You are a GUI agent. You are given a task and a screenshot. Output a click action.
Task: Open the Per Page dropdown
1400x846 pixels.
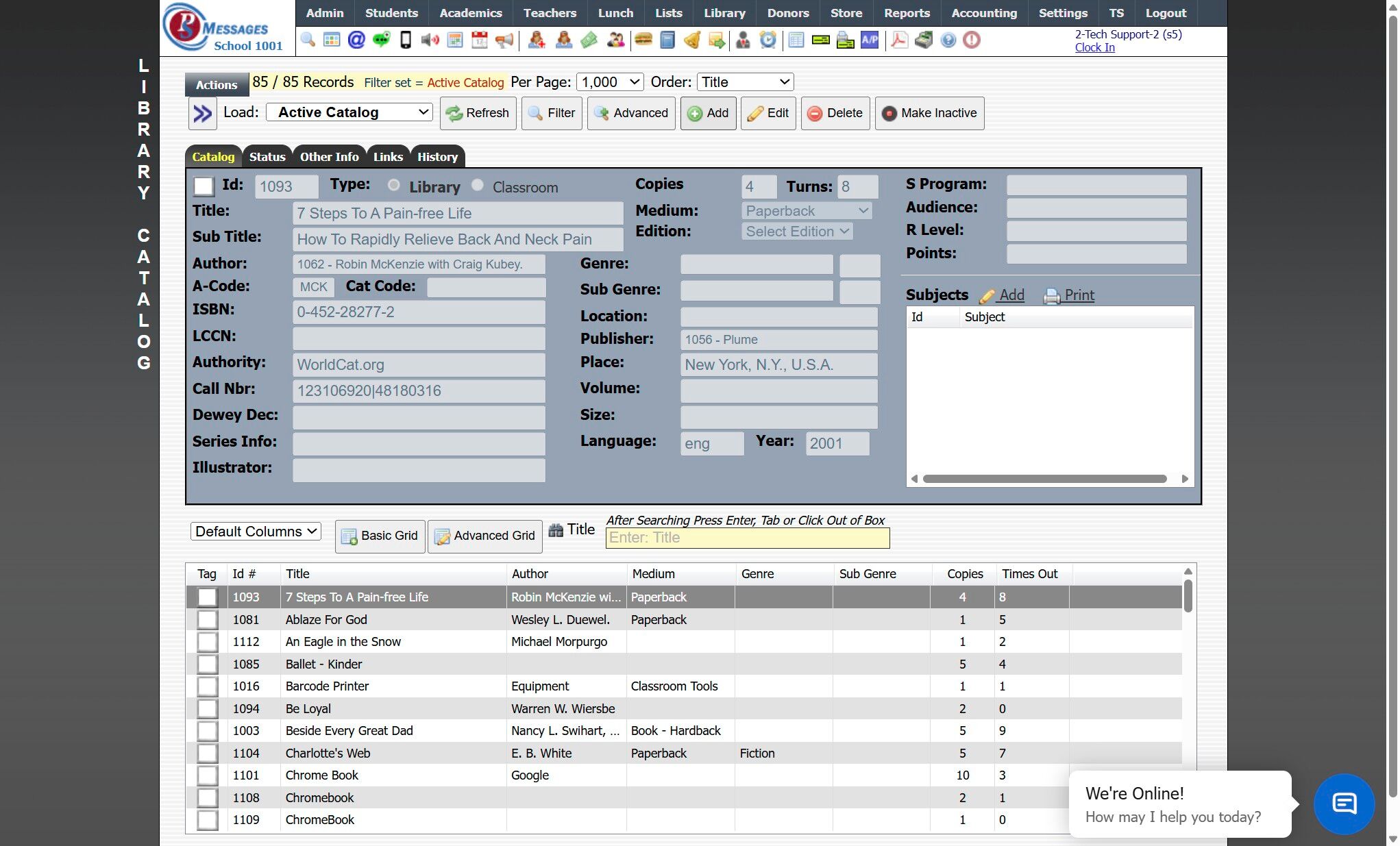[609, 82]
